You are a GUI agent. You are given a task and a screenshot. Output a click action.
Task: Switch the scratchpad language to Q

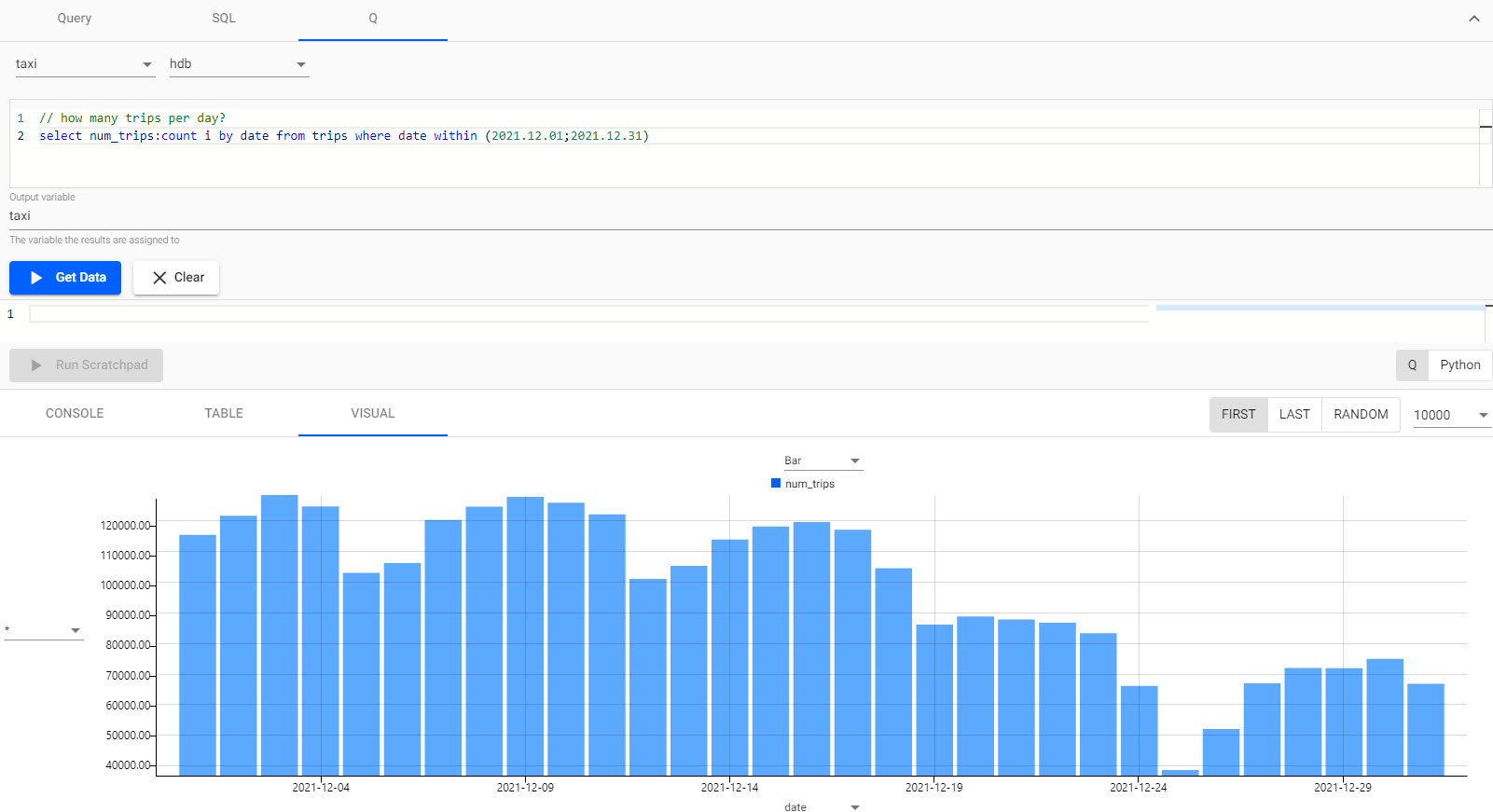(x=1412, y=365)
